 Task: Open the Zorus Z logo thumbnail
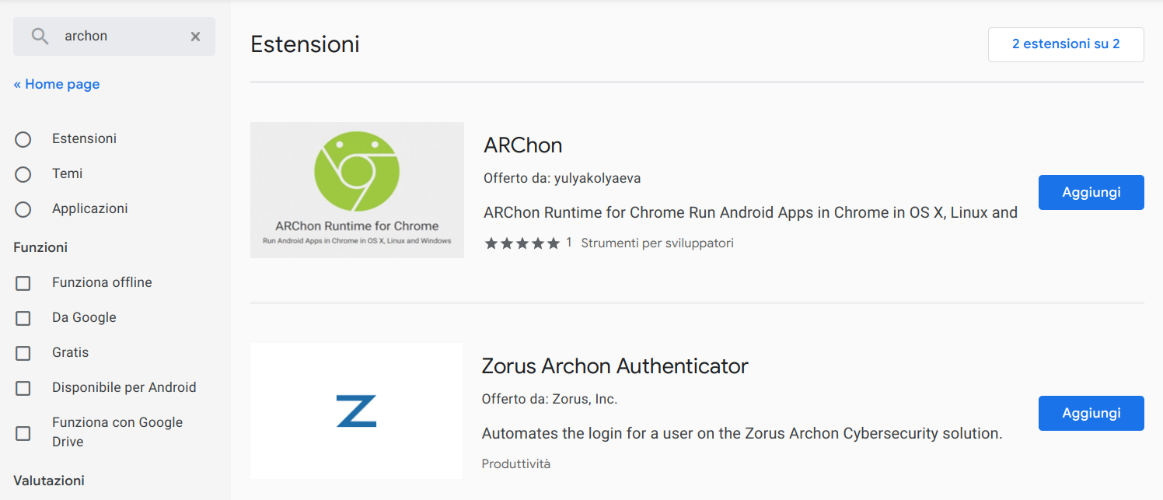356,410
